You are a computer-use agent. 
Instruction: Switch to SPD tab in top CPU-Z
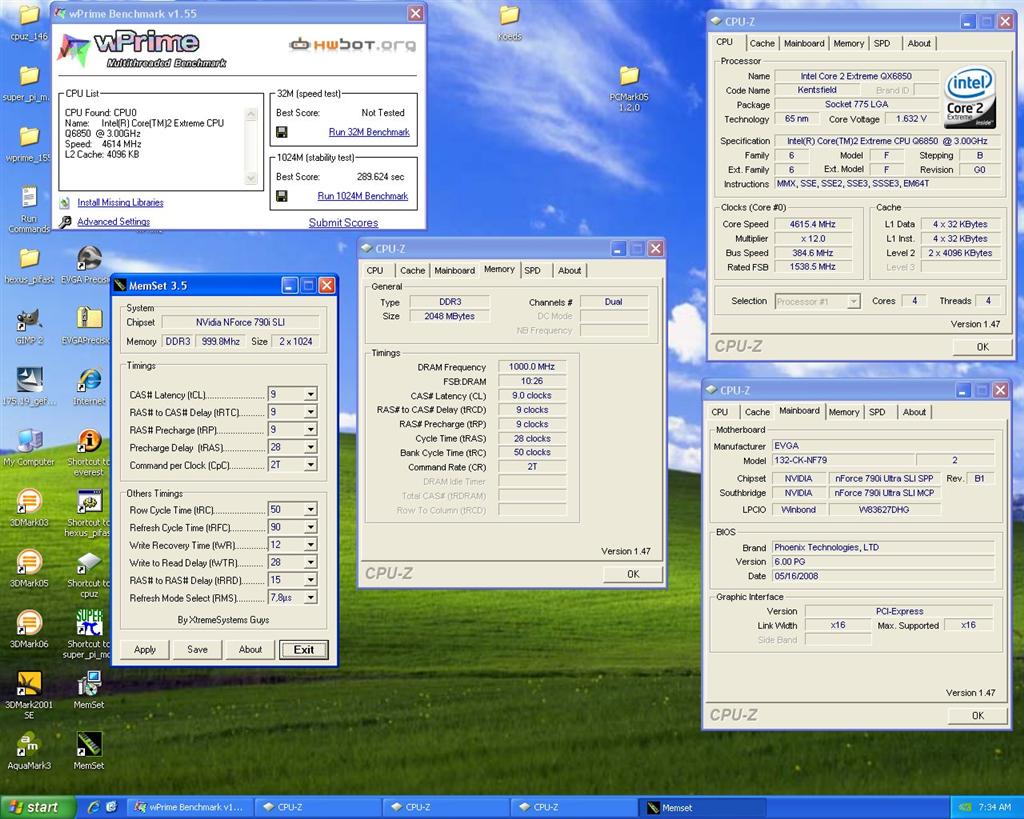point(882,43)
